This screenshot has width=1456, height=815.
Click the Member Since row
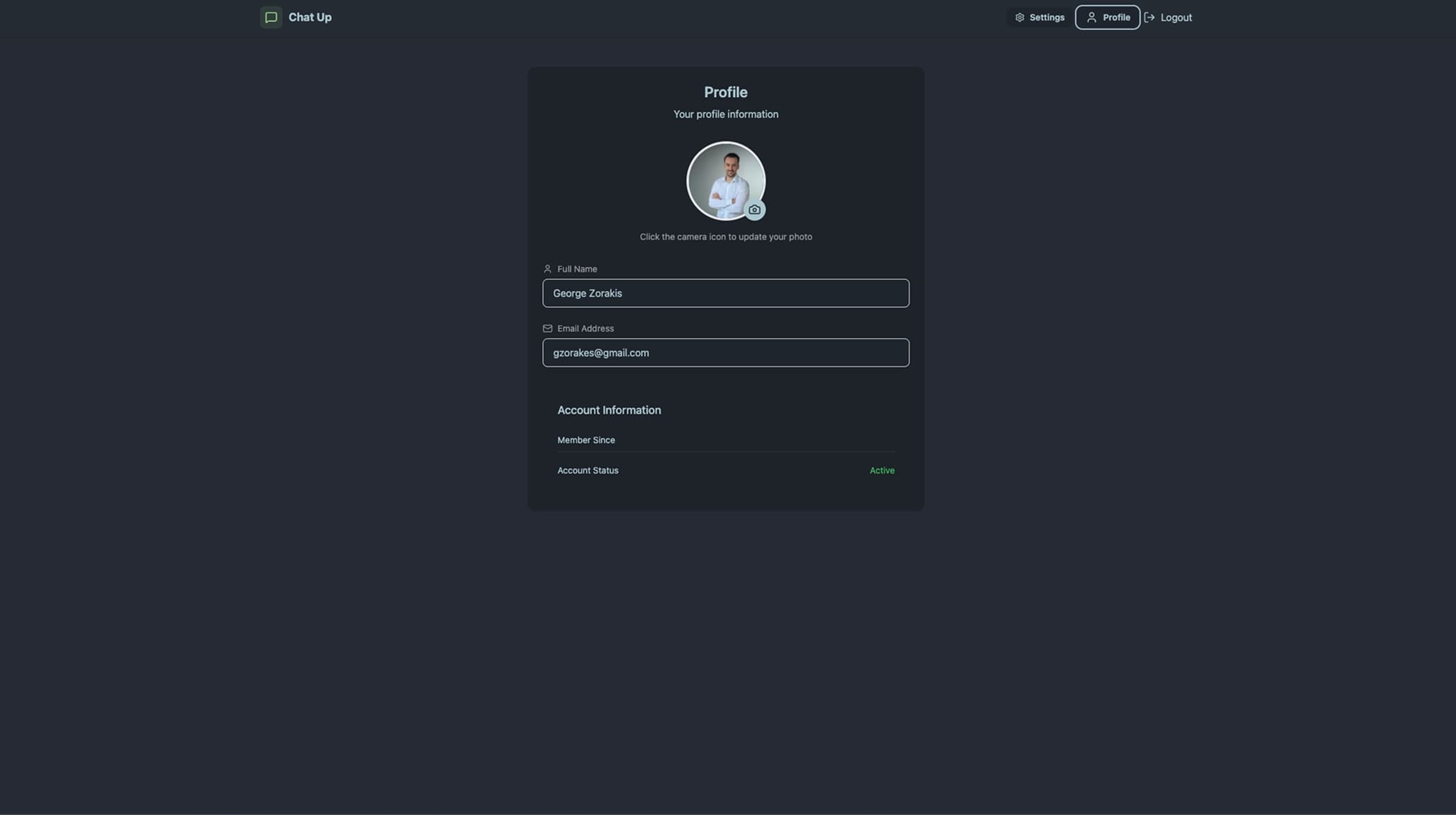585,440
